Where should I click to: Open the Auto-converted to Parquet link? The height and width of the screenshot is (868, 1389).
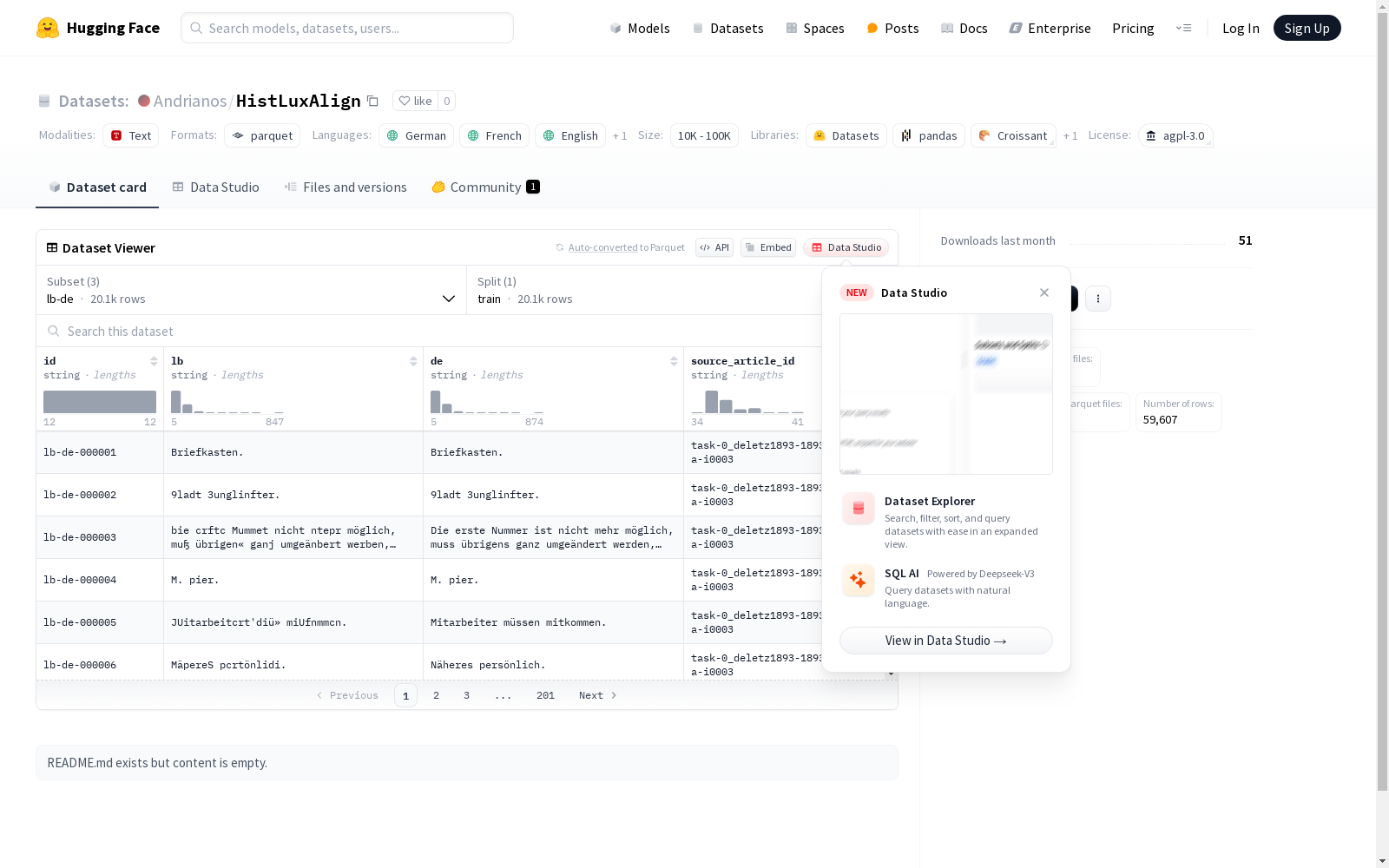point(602,247)
